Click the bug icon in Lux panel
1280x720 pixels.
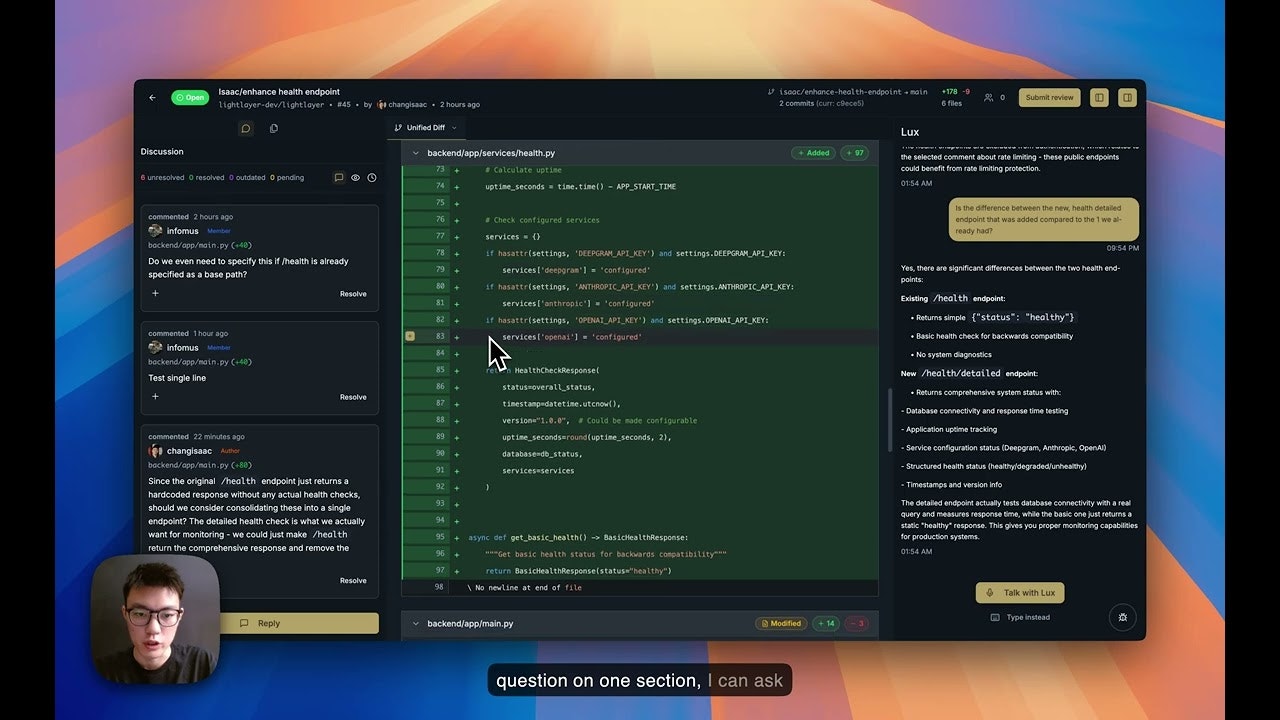(1123, 617)
